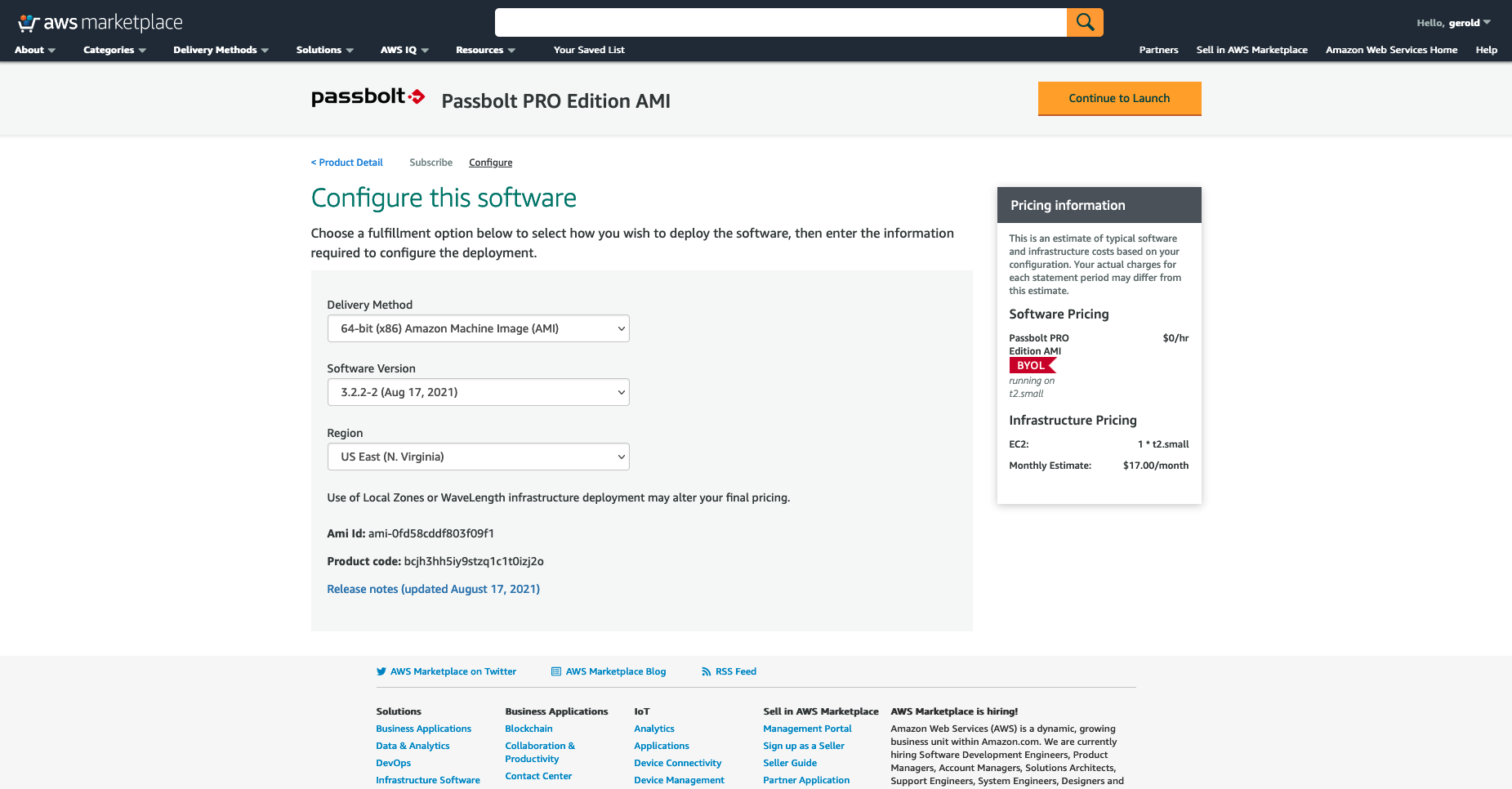This screenshot has width=1512, height=789.
Task: Open Data & Analytics footer link
Action: coord(413,746)
